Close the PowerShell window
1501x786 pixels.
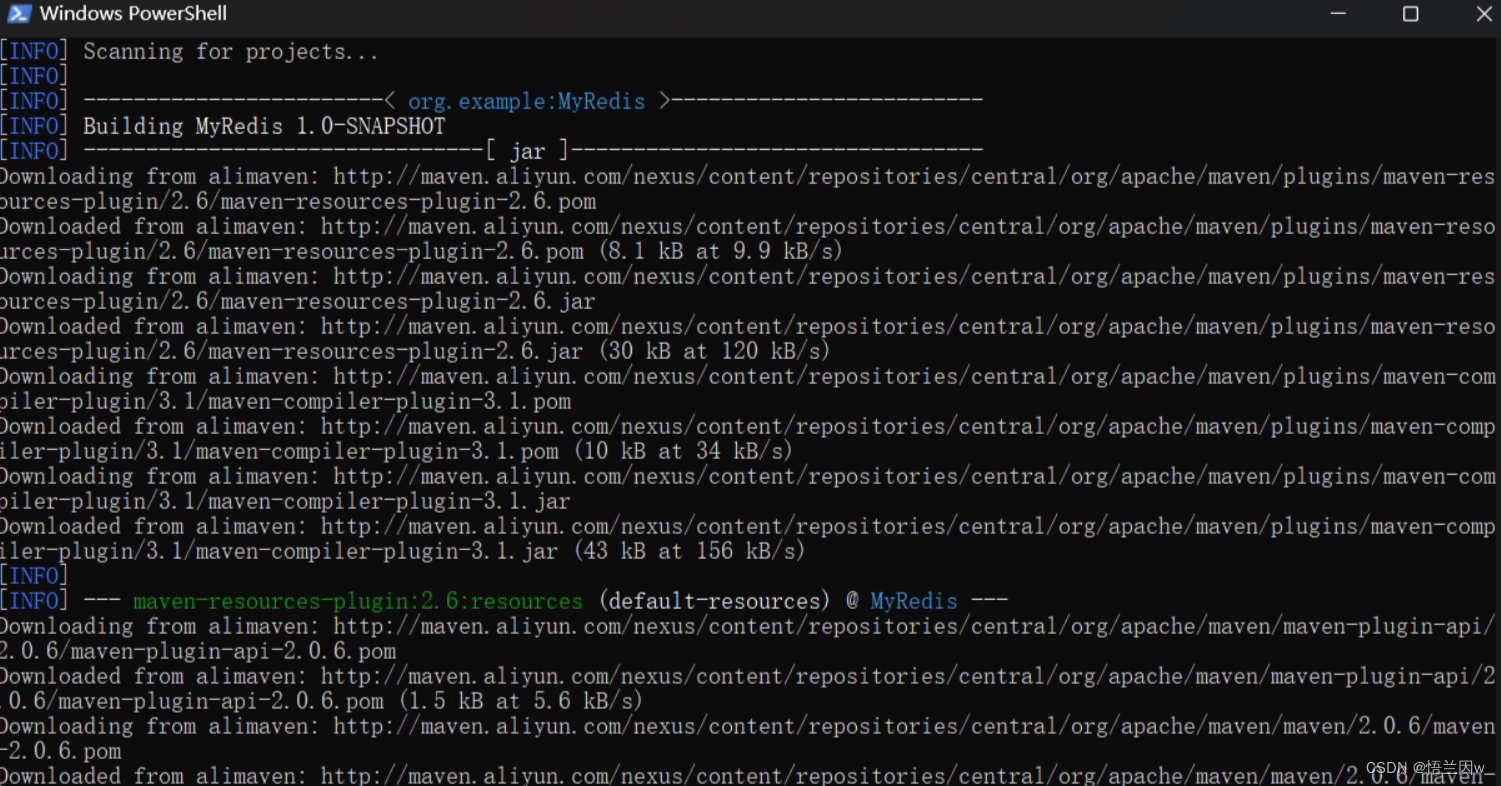point(1484,14)
